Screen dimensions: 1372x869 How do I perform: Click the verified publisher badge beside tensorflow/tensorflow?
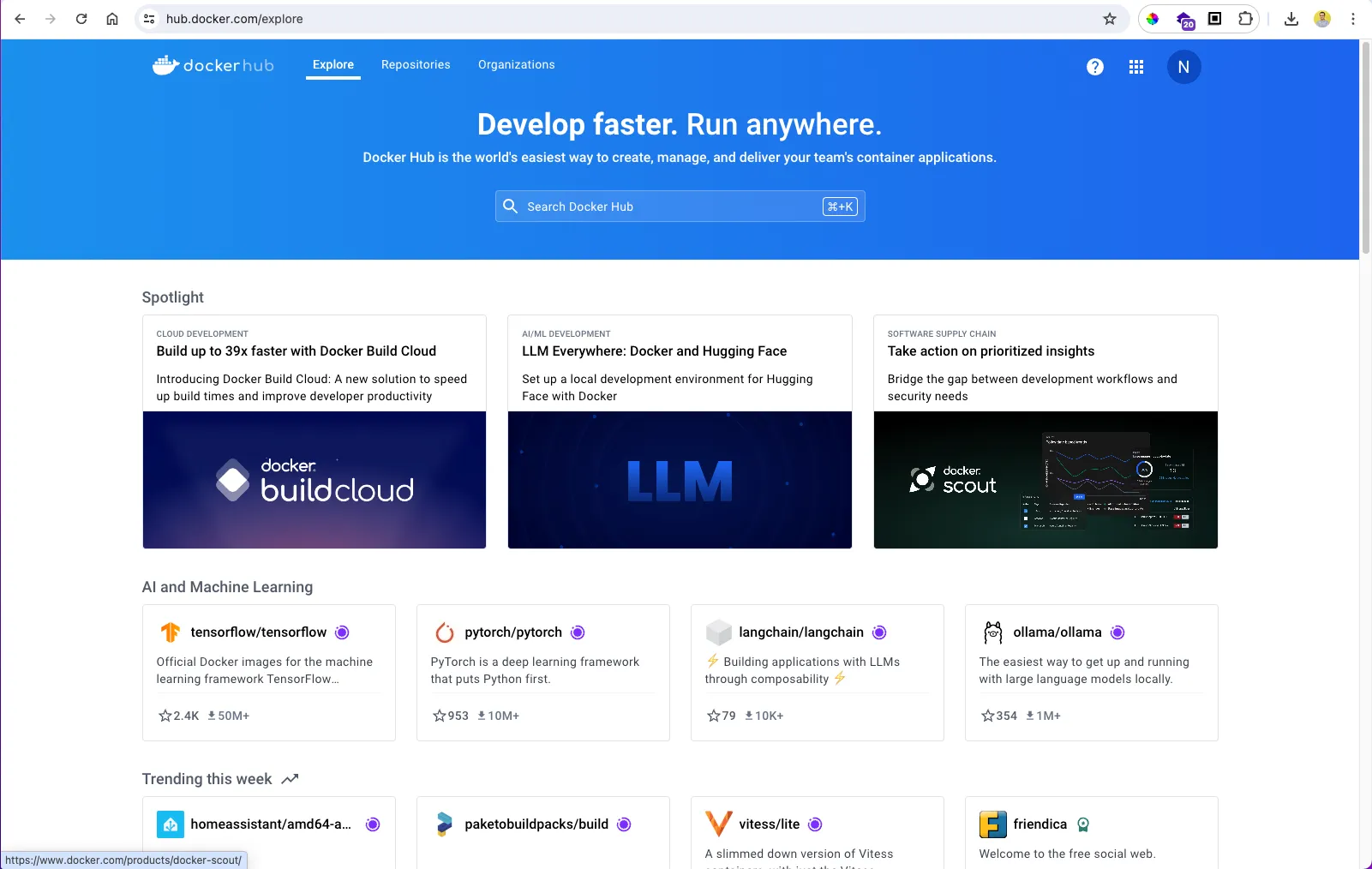coord(342,632)
